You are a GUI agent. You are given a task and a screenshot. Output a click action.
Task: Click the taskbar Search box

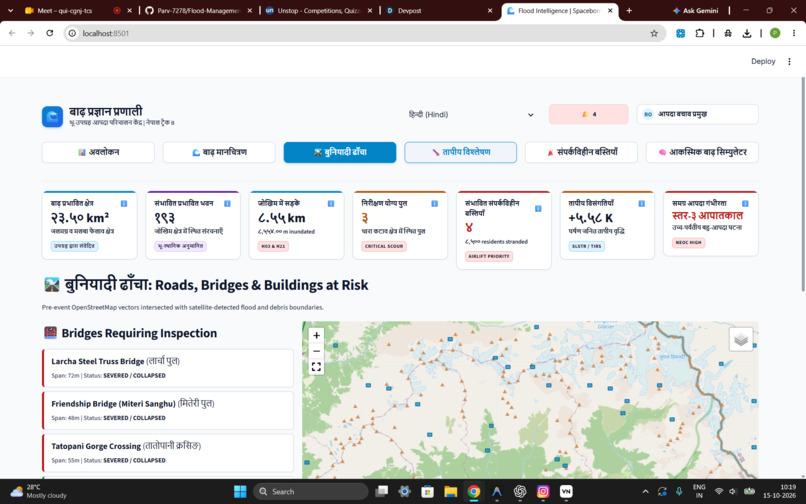(x=310, y=492)
